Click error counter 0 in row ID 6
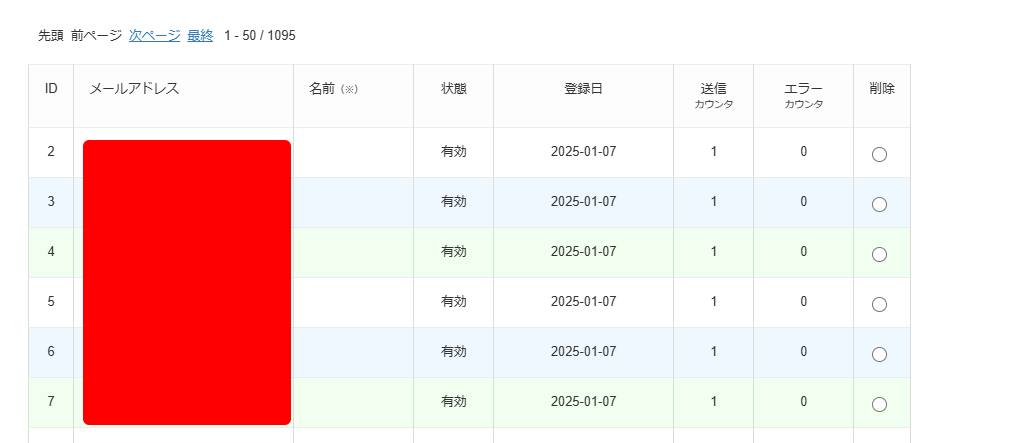 pos(803,351)
